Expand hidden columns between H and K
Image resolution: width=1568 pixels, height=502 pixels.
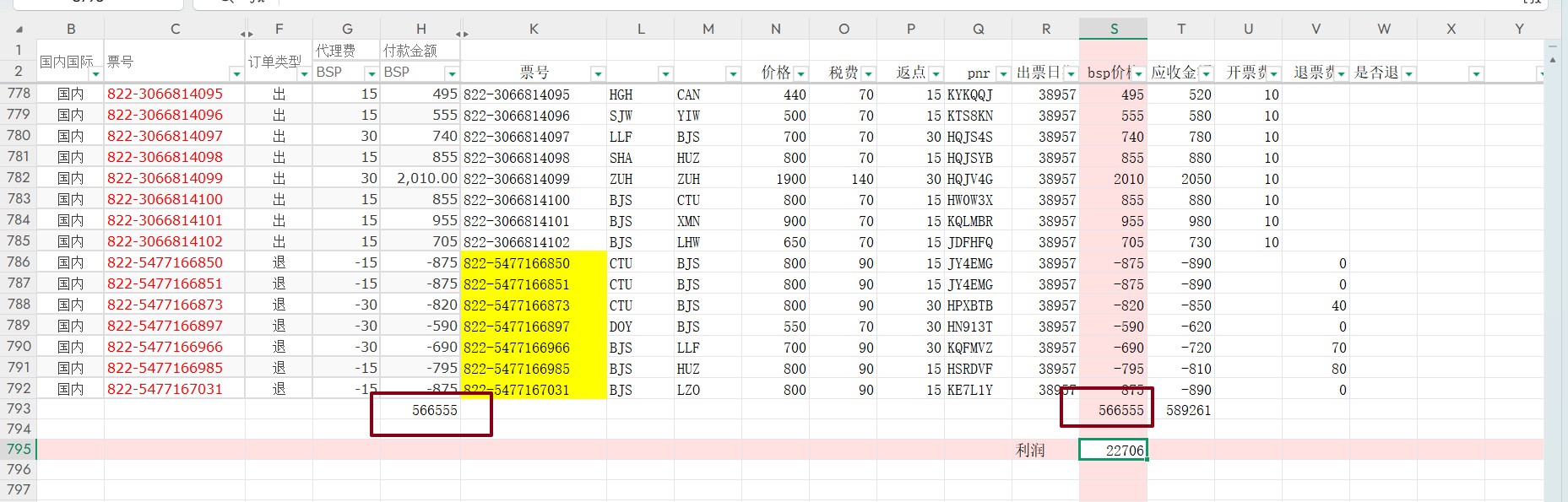pyautogui.click(x=461, y=34)
